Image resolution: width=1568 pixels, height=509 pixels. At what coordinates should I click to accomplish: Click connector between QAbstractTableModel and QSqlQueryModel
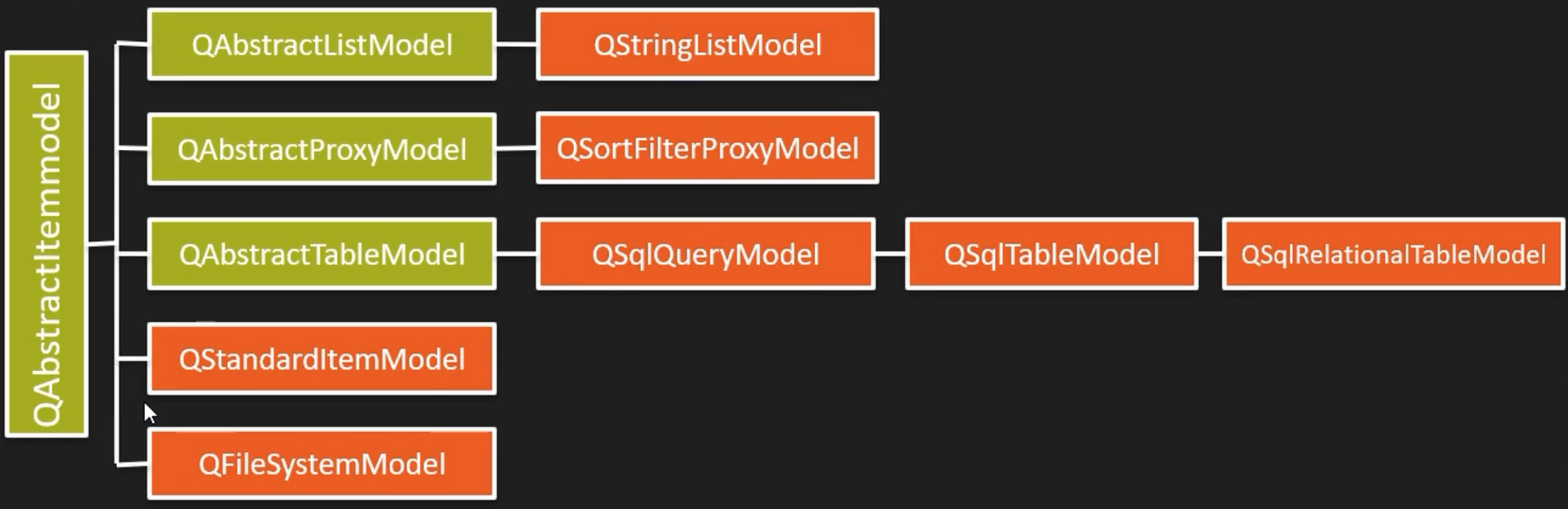coord(516,253)
